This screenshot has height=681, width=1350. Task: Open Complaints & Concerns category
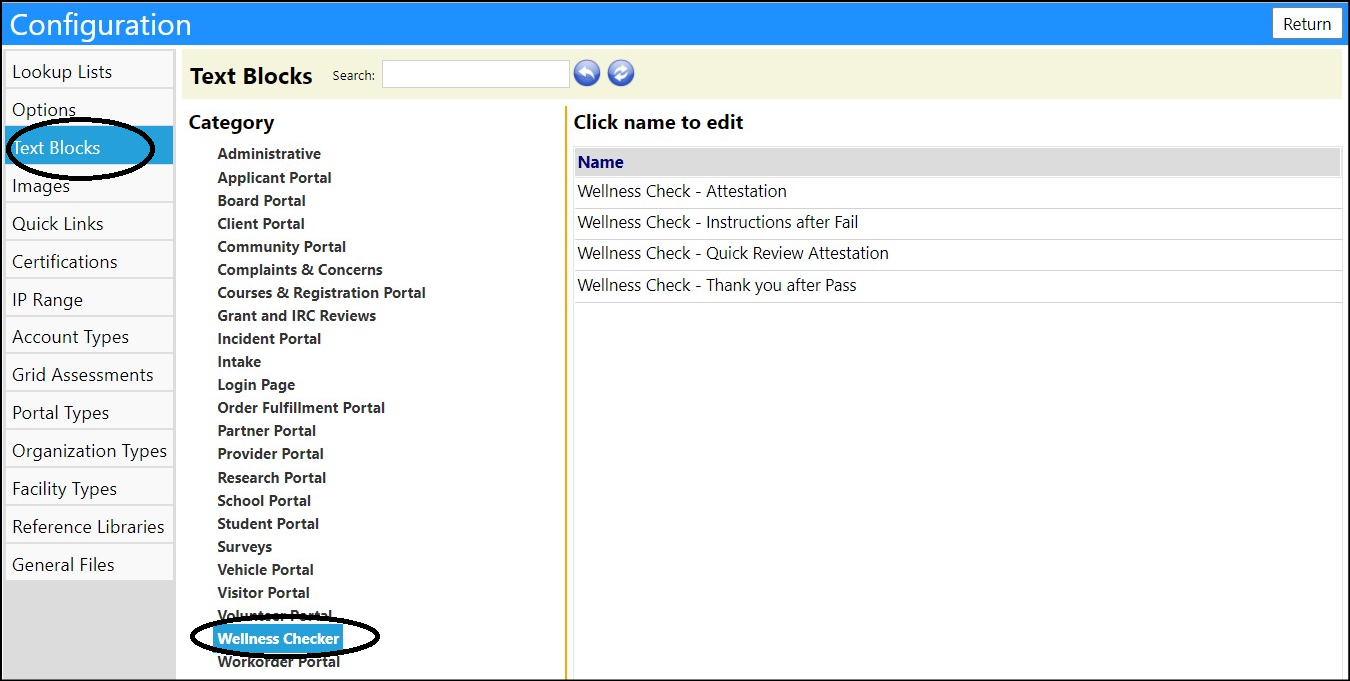pos(300,269)
